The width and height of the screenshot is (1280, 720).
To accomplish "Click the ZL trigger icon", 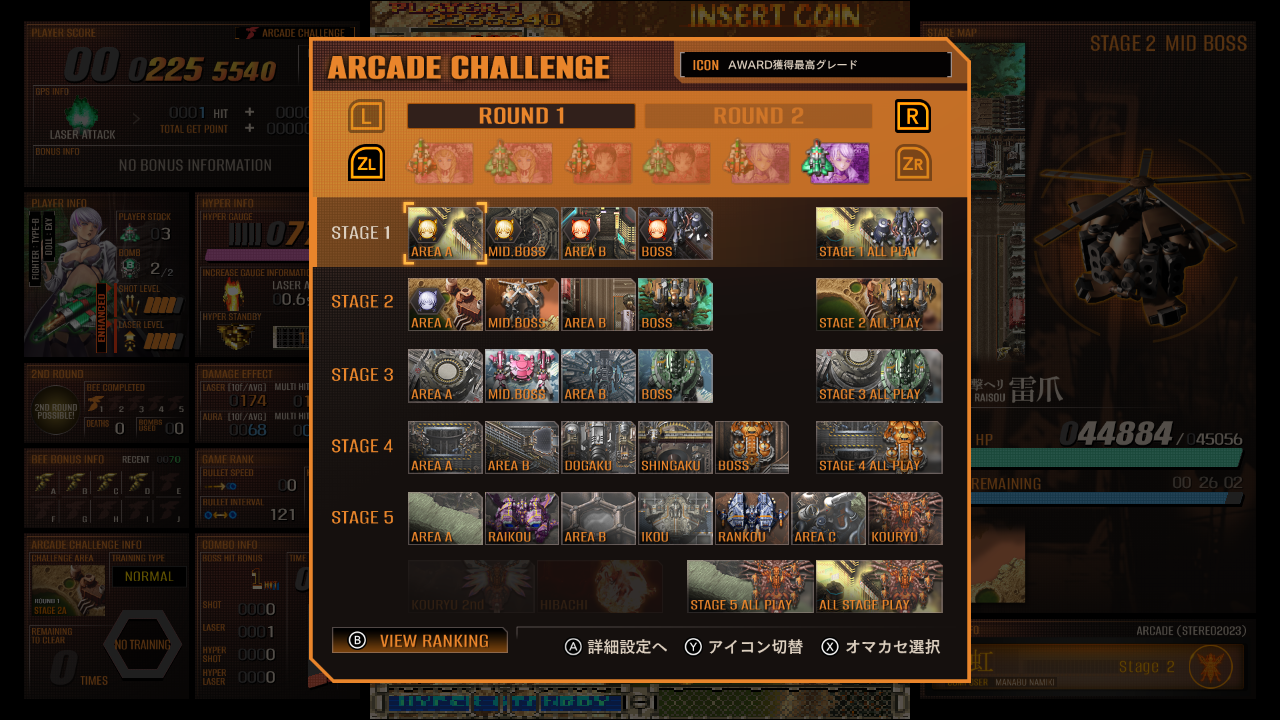I will tap(366, 163).
